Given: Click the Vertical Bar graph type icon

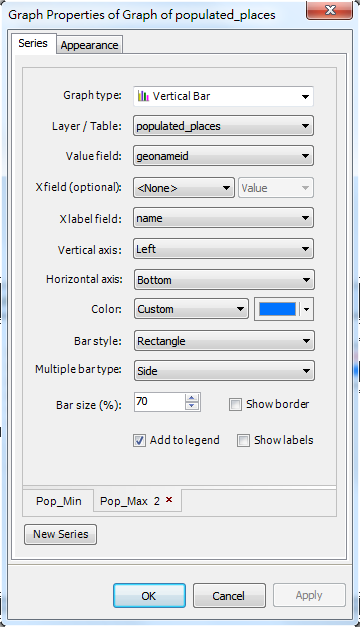Looking at the screenshot, I should tap(143, 96).
